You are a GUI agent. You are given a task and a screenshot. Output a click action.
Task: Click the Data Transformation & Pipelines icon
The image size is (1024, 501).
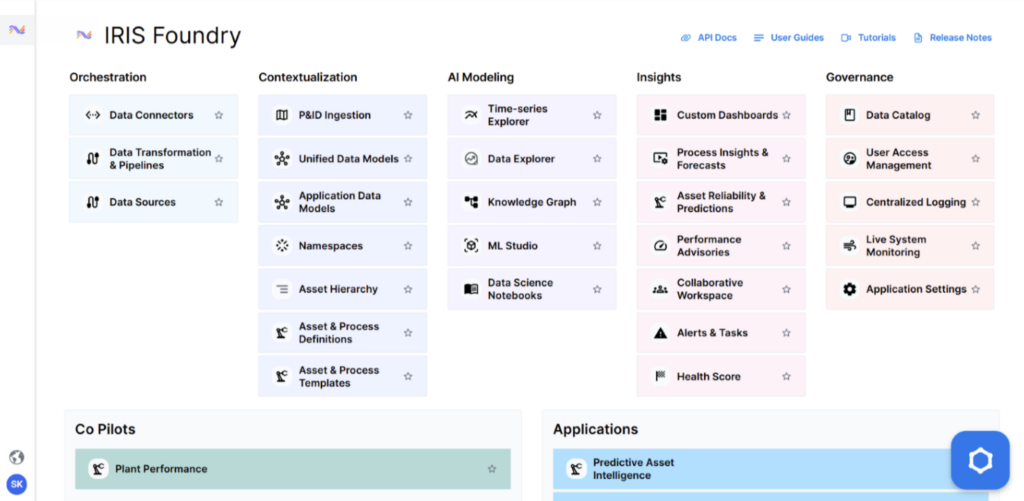tap(93, 159)
